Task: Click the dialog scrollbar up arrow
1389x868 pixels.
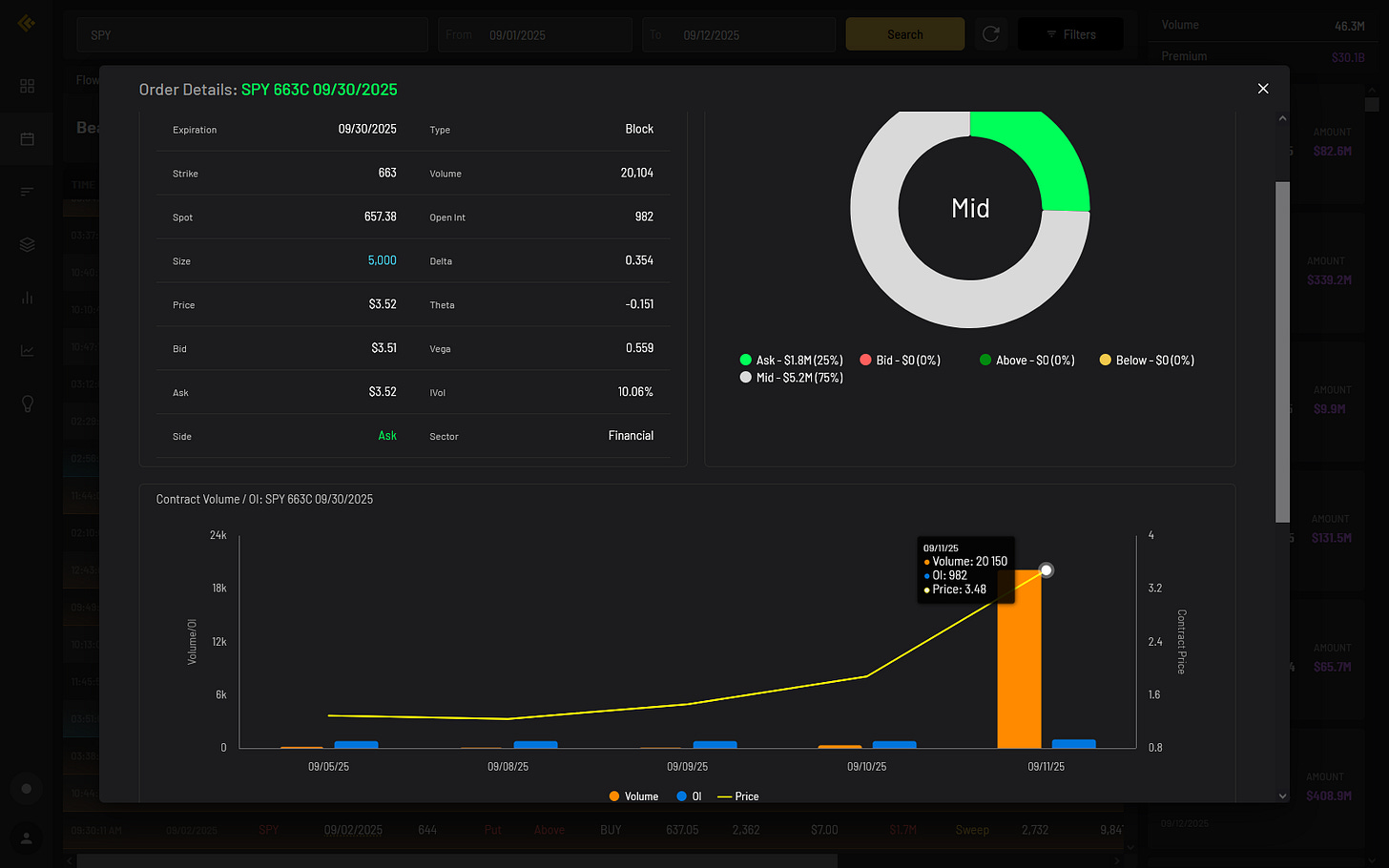Action: 1282,118
